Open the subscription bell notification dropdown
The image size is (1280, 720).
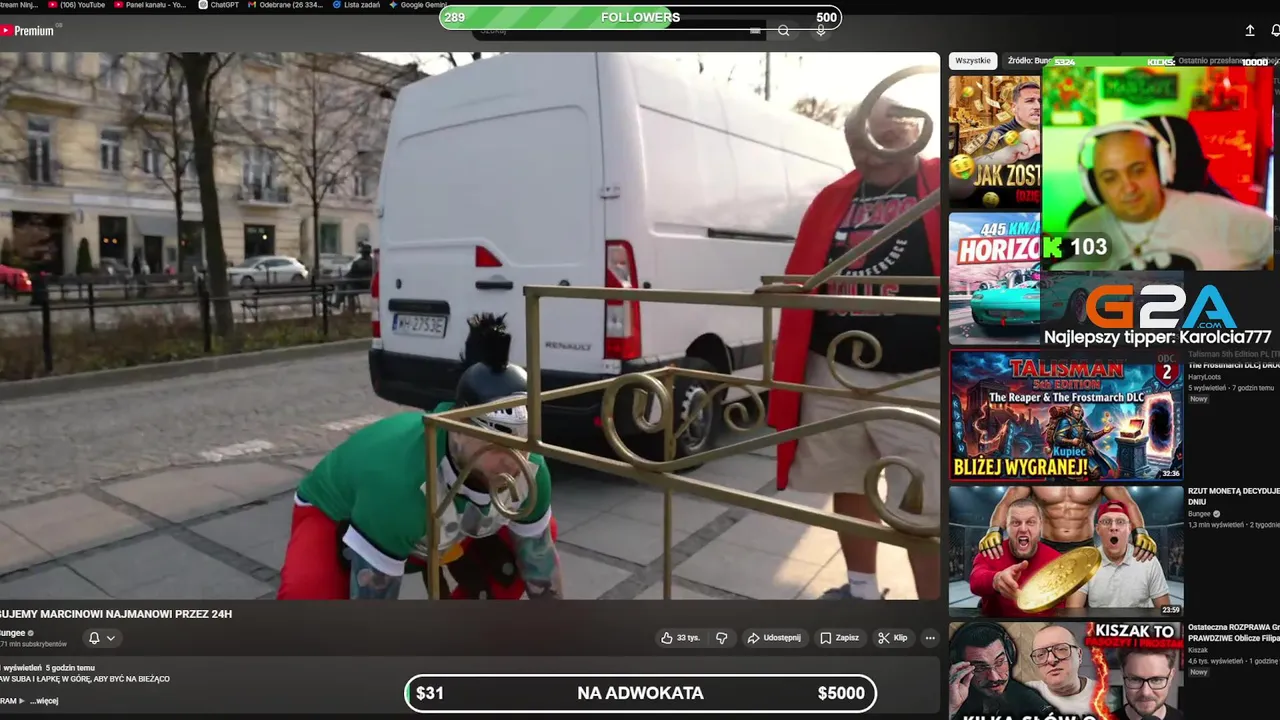coord(102,638)
